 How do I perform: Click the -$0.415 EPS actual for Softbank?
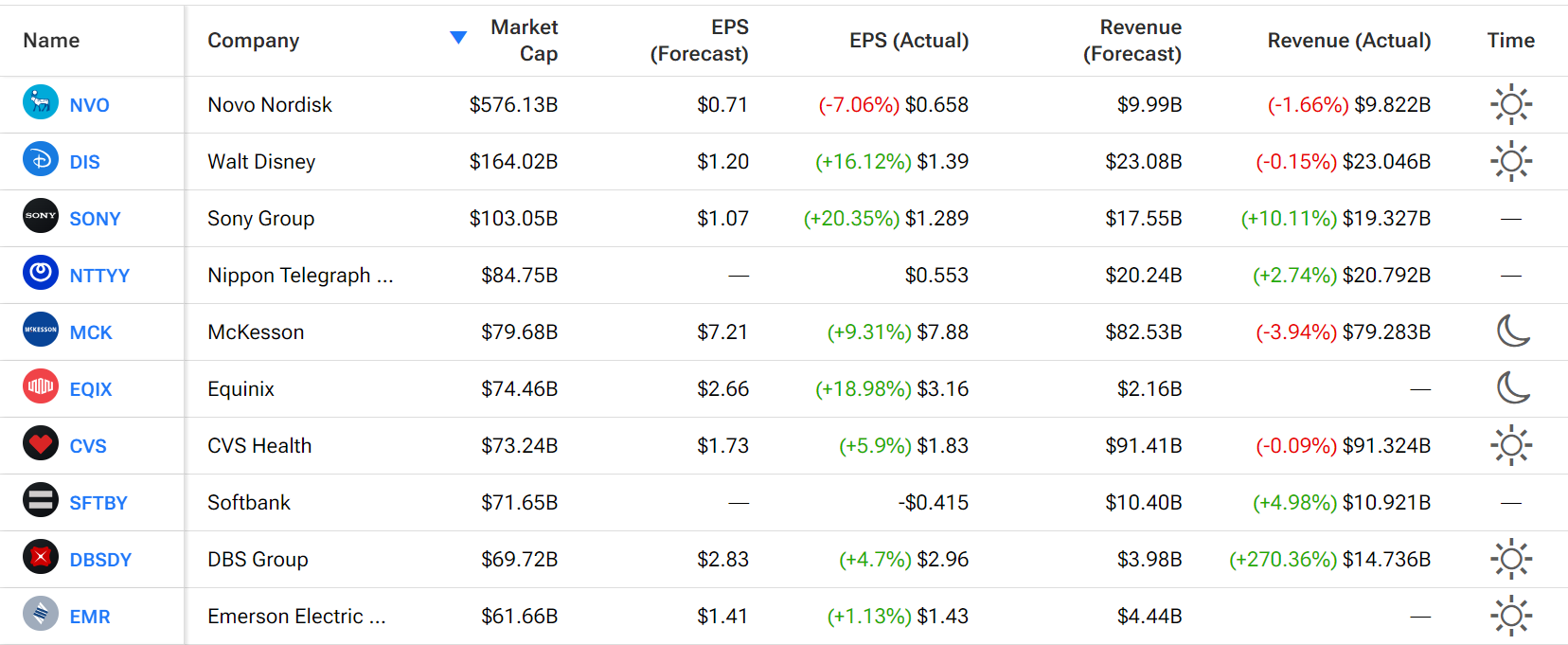pos(934,503)
